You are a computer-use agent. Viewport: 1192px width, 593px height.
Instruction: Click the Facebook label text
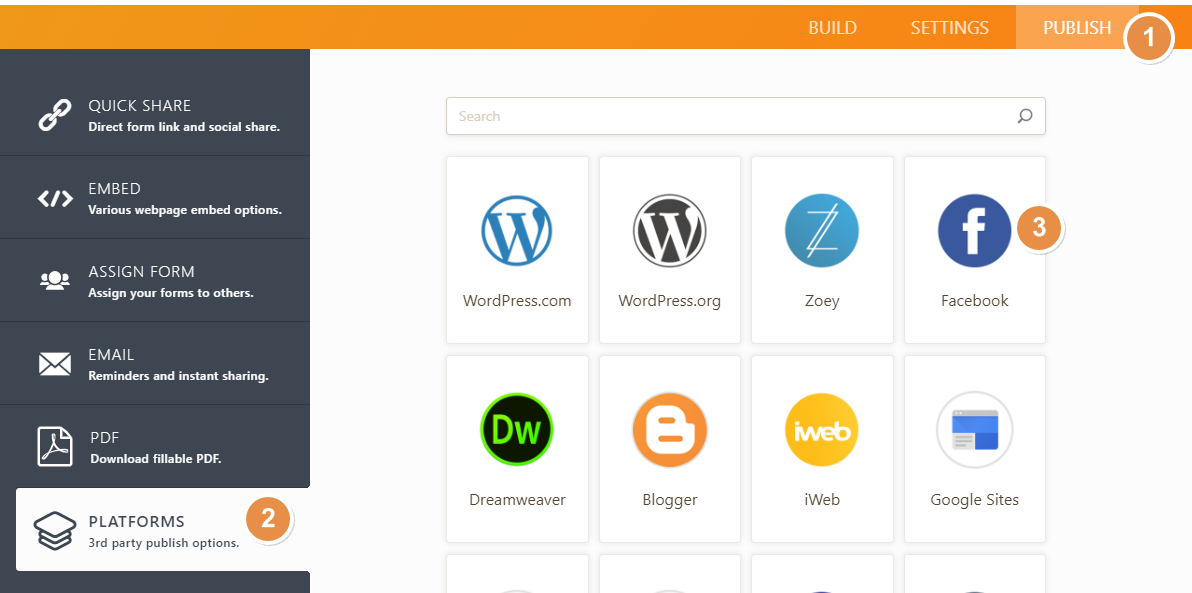[974, 301]
